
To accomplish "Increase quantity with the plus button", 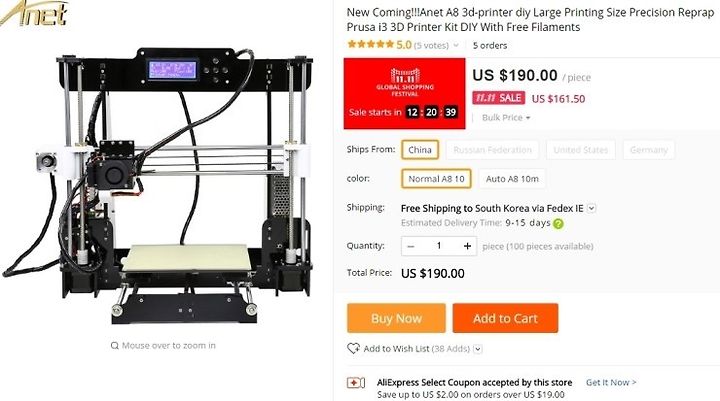I will tap(467, 246).
